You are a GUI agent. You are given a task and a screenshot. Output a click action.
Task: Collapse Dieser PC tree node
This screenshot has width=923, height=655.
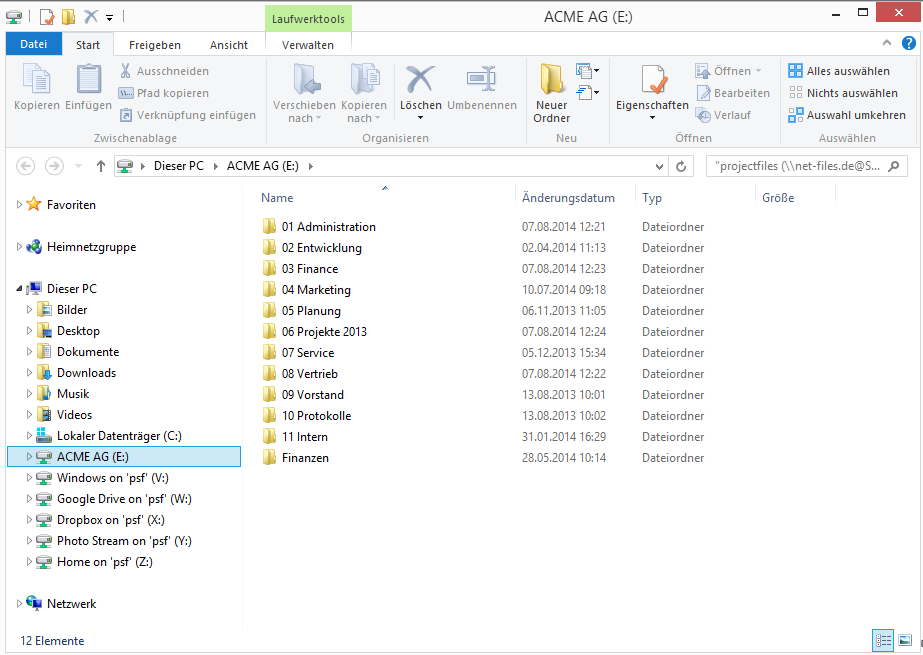[19, 288]
